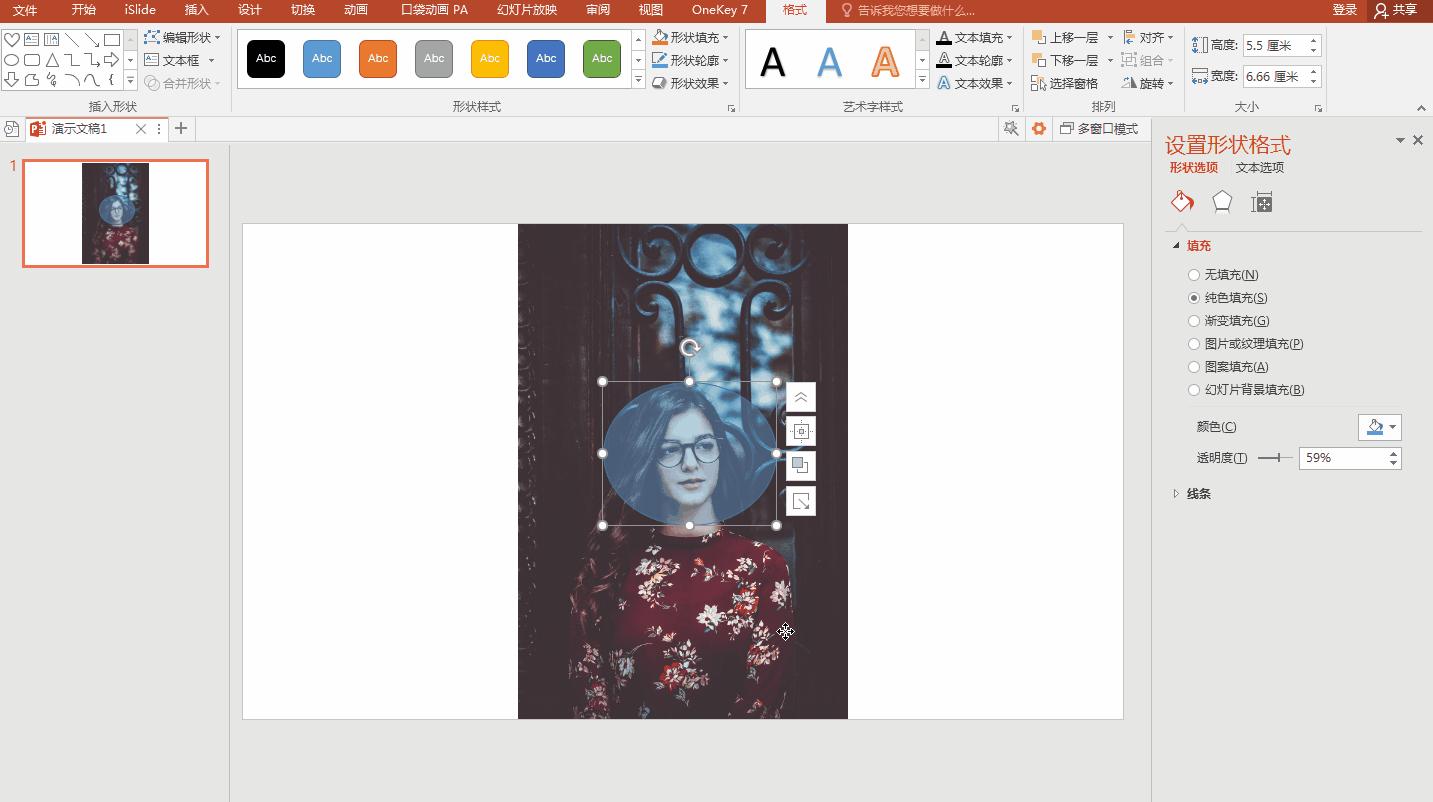
Task: Select slide 1 thumbnail
Action: (115, 213)
